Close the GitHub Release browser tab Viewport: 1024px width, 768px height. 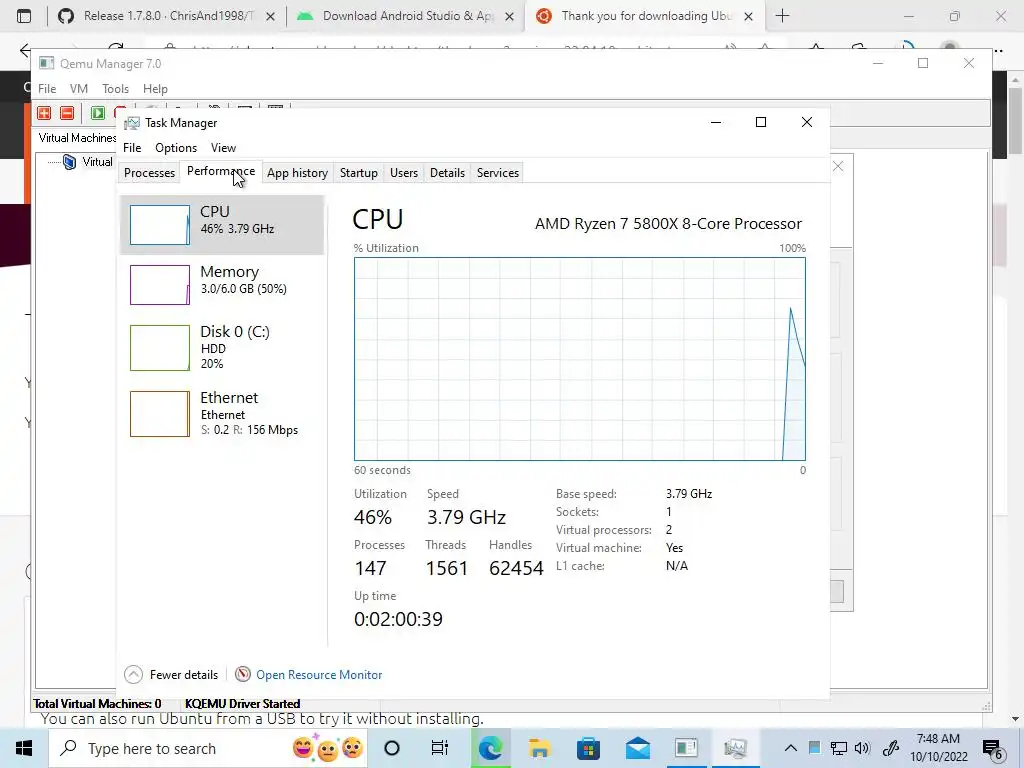coord(270,16)
